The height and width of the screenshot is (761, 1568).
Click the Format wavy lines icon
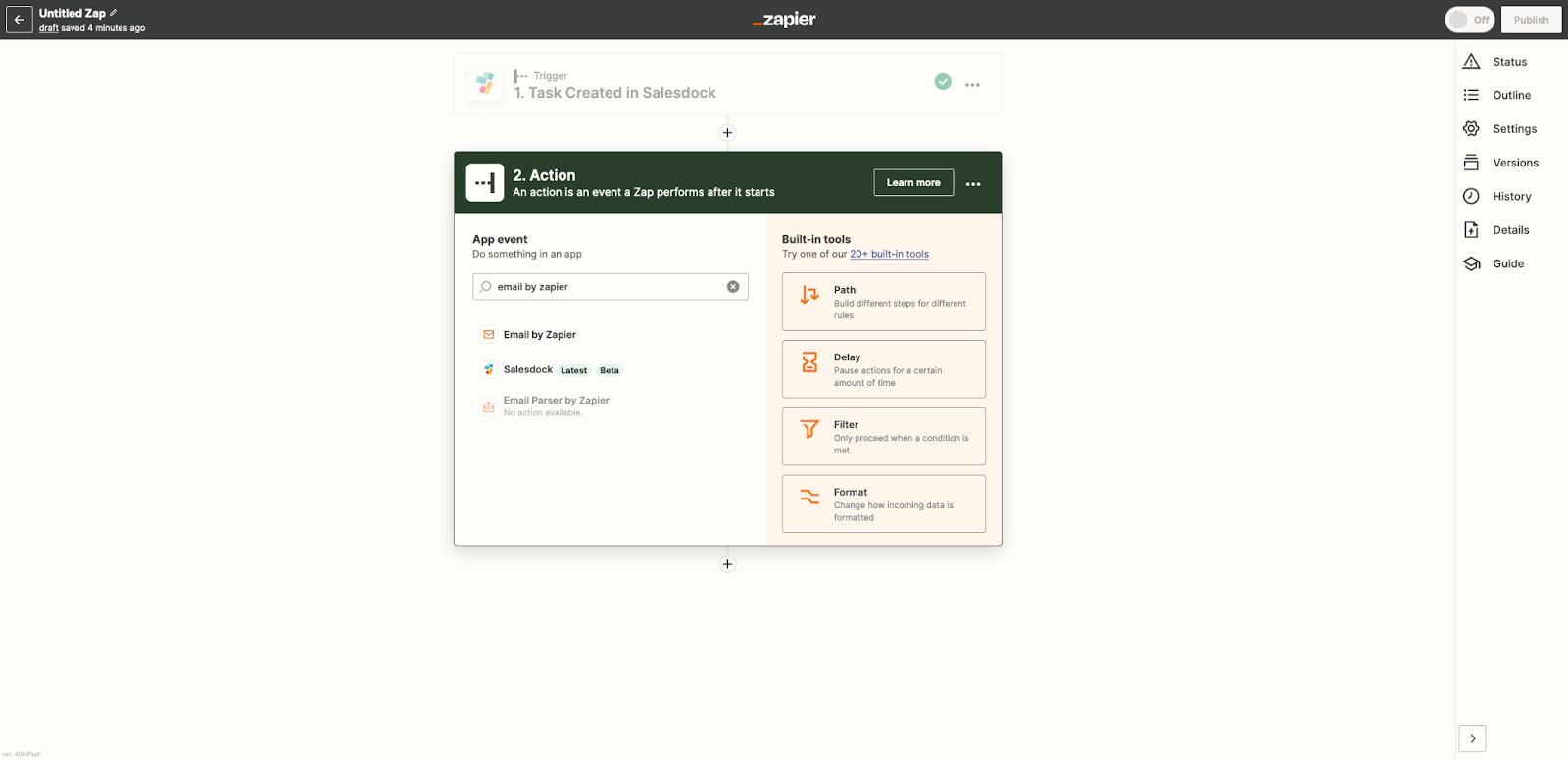point(809,497)
